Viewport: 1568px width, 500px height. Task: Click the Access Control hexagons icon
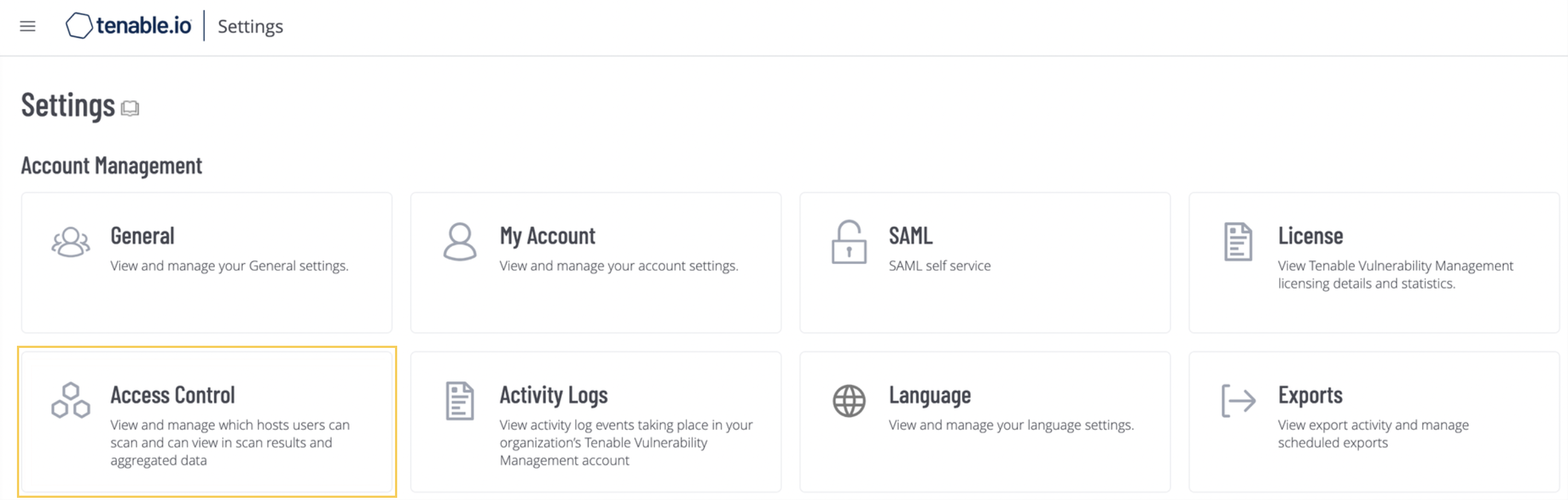point(71,400)
